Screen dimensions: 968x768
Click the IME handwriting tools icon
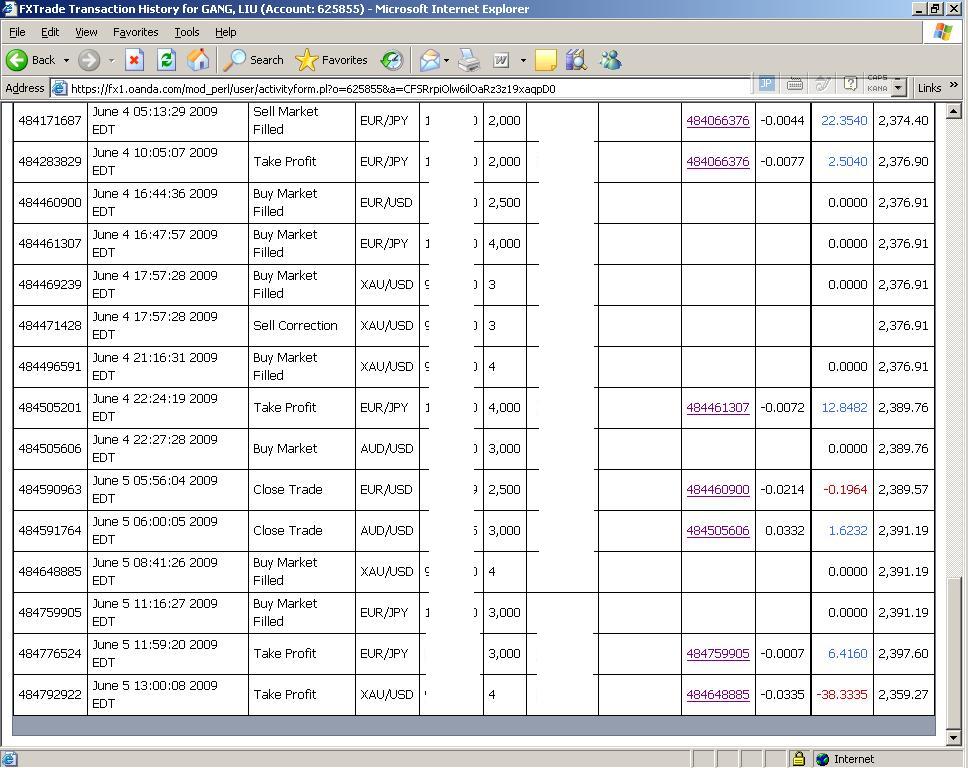(822, 83)
